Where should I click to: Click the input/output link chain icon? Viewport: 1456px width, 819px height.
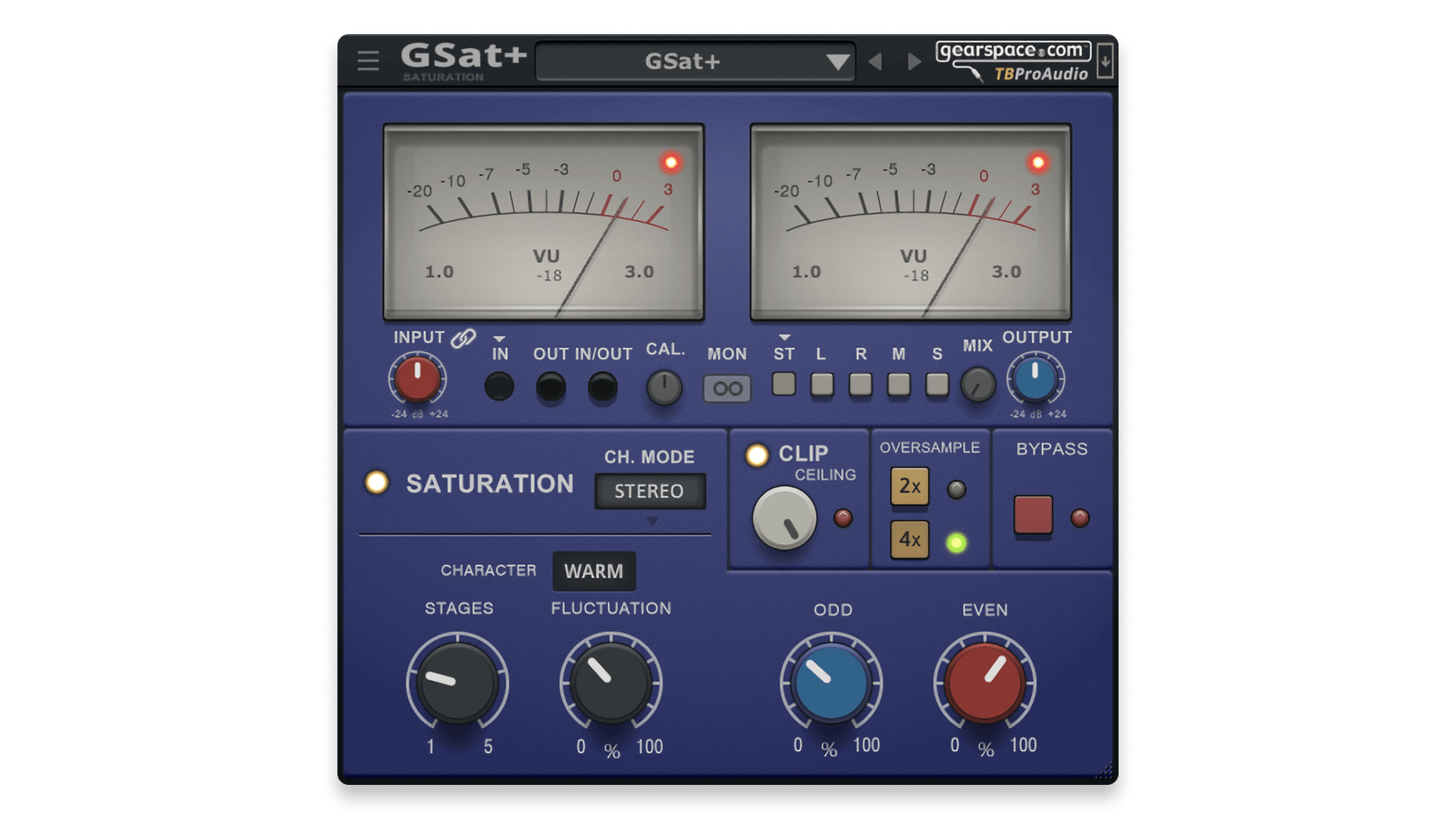click(463, 338)
